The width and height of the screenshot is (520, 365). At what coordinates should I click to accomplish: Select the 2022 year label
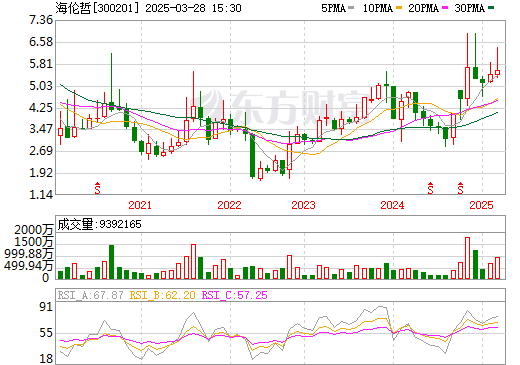tap(229, 205)
